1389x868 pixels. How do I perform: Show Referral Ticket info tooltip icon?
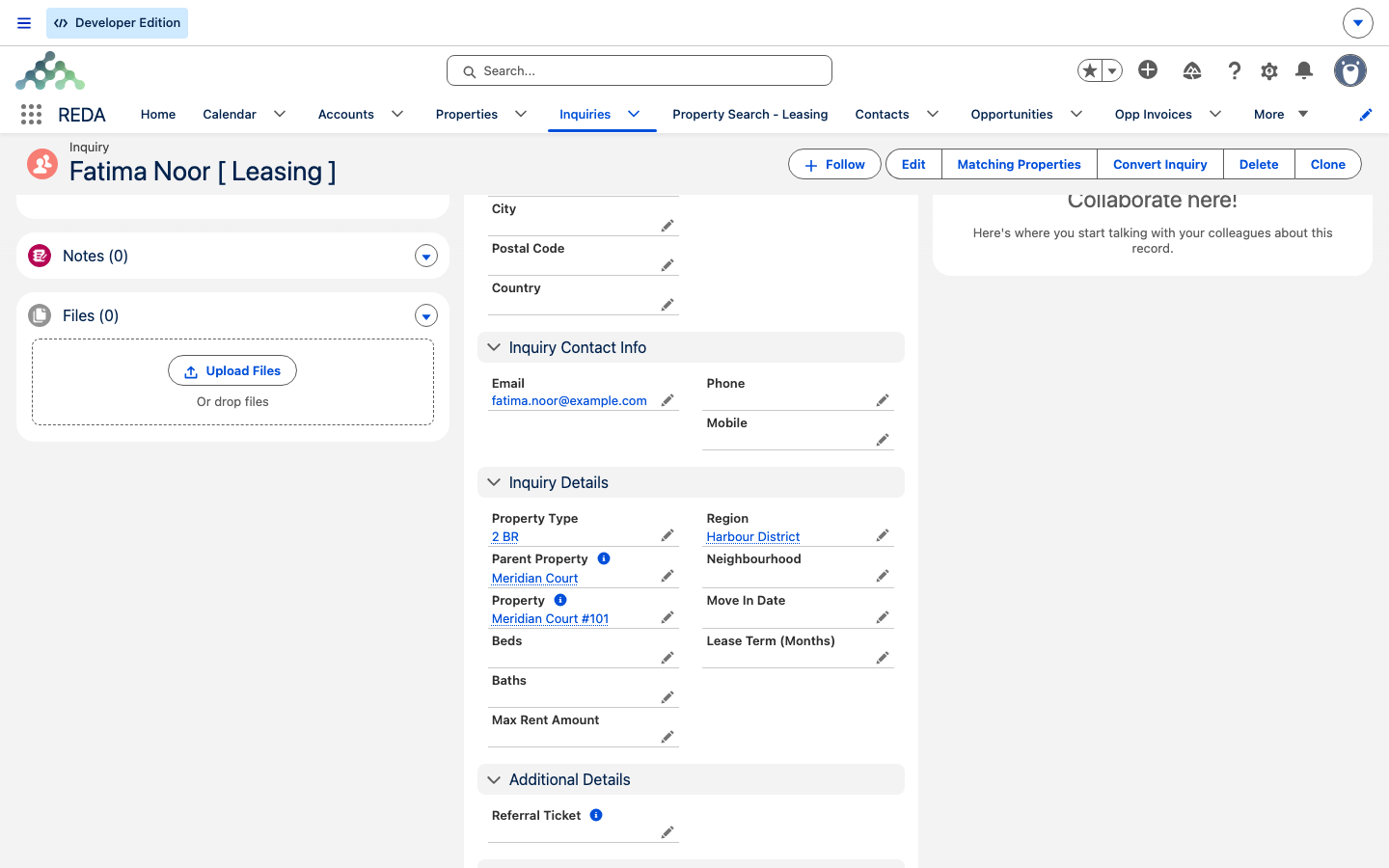596,815
